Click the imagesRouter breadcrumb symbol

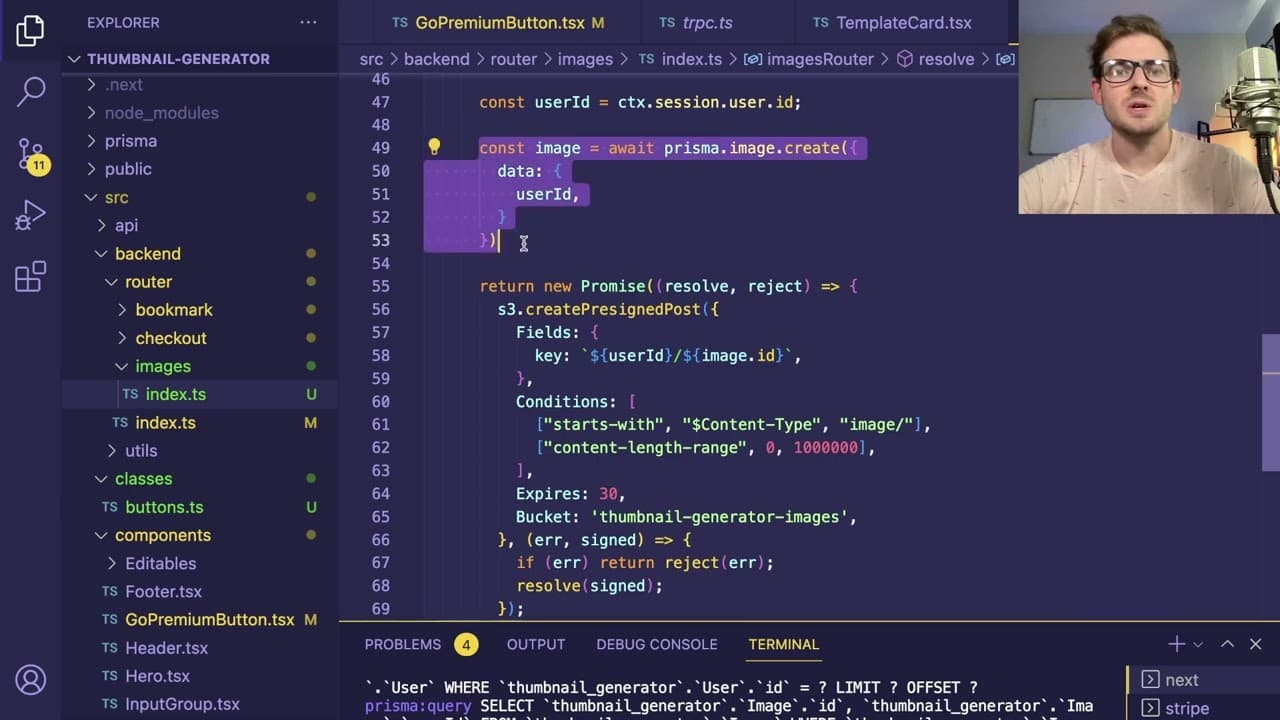click(x=810, y=59)
